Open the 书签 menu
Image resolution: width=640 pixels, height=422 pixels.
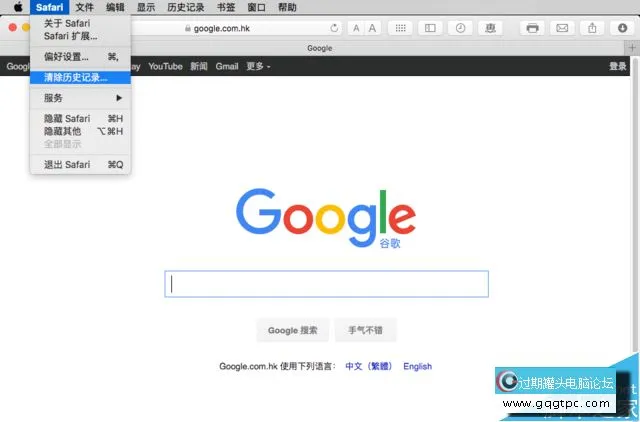(226, 7)
